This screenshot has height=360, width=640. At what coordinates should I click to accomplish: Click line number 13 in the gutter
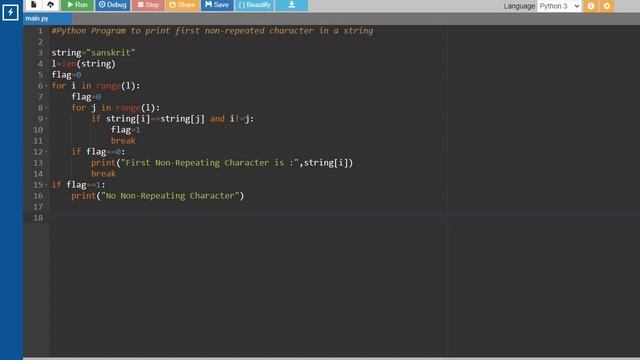point(38,163)
